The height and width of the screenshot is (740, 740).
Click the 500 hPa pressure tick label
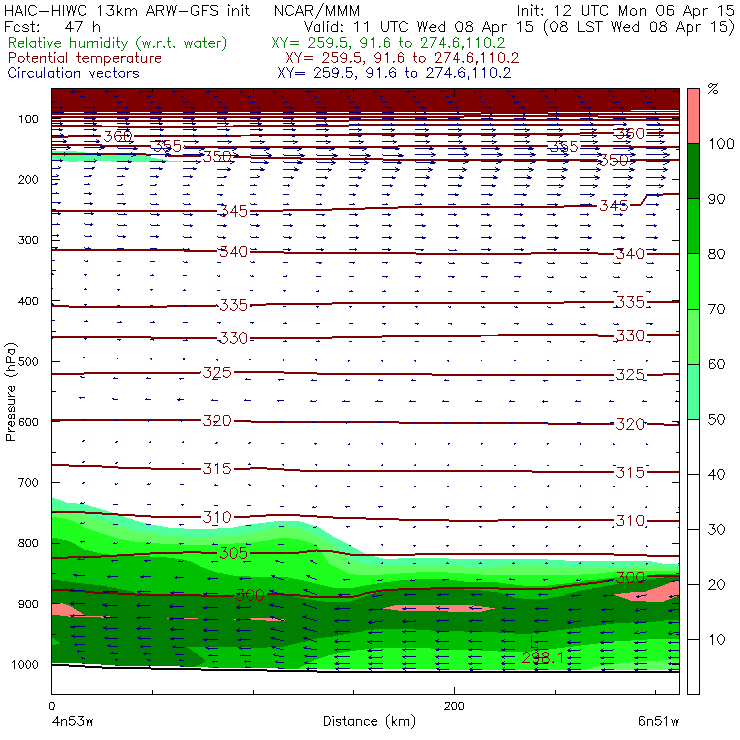(28, 362)
